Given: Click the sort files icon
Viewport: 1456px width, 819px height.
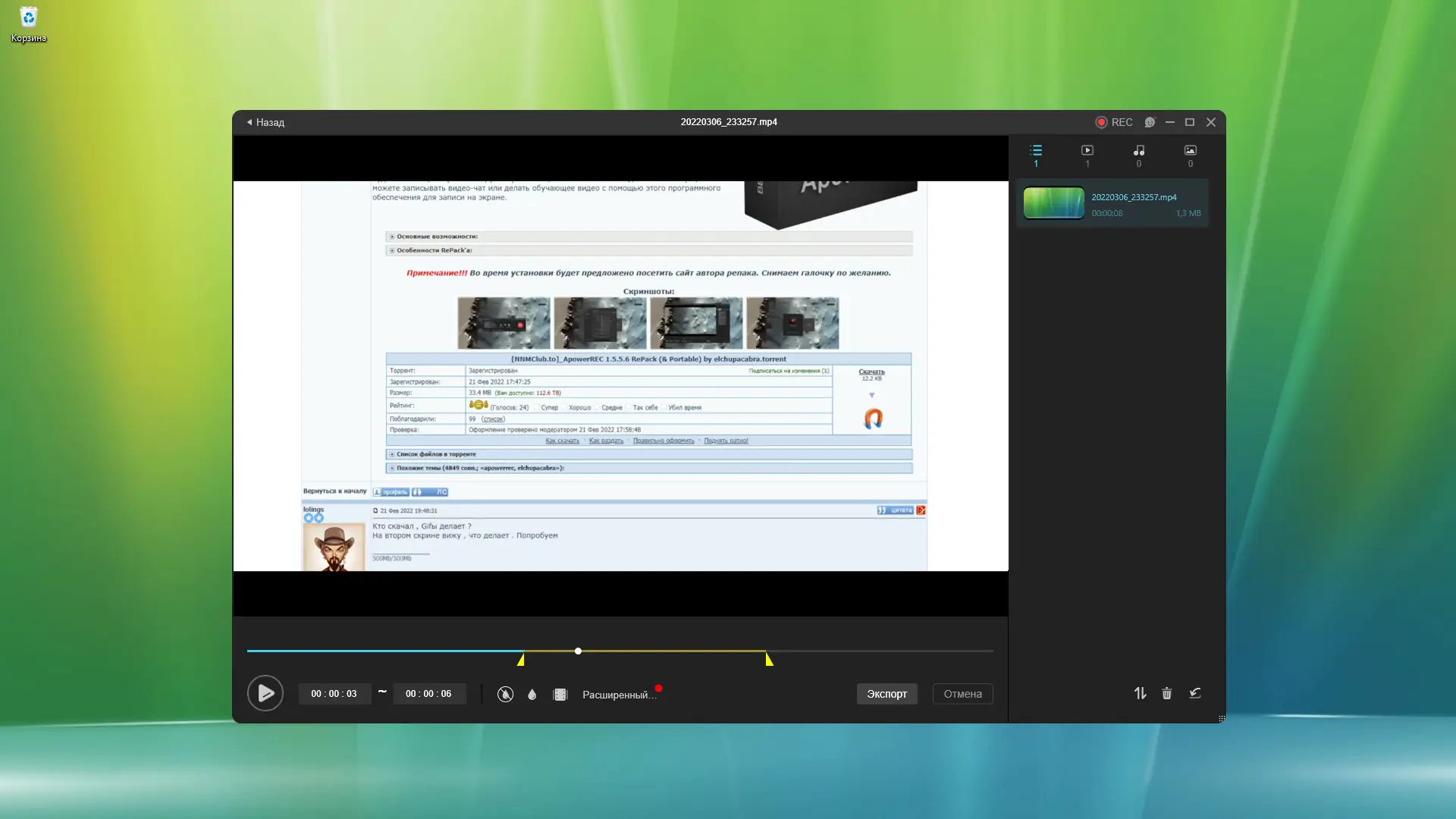Looking at the screenshot, I should (1140, 693).
